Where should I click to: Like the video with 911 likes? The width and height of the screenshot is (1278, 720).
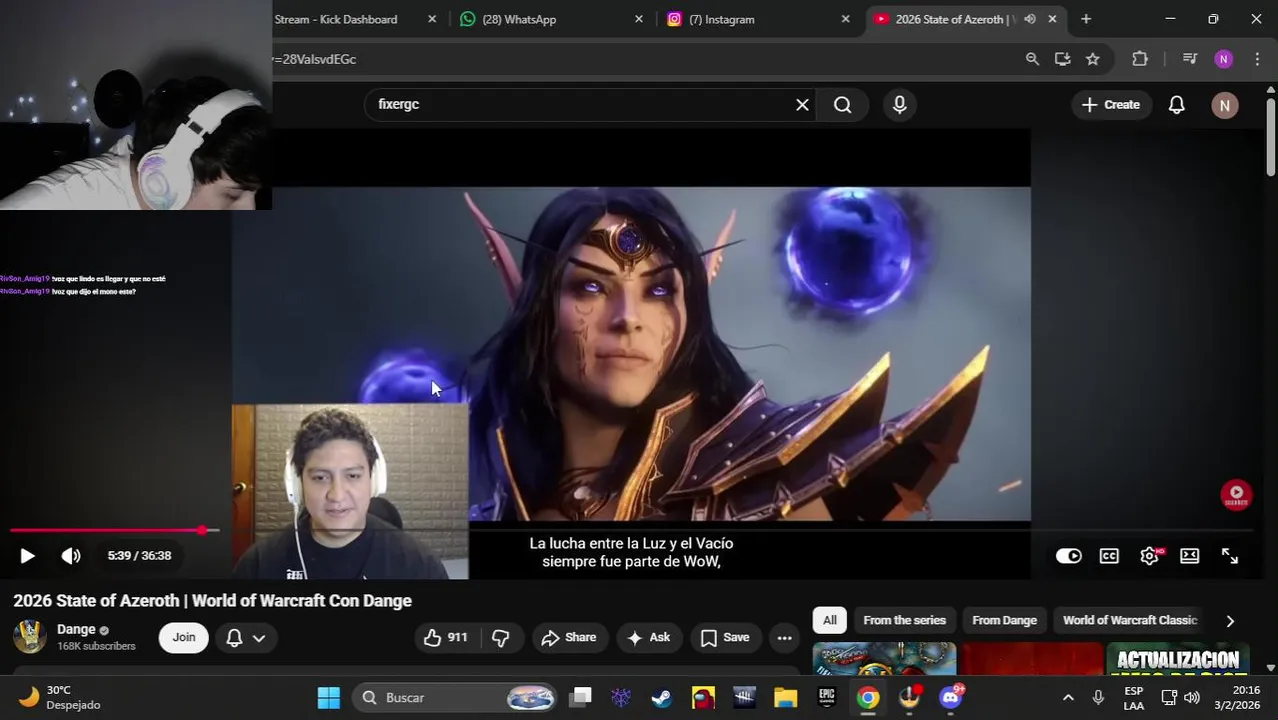click(x=446, y=638)
